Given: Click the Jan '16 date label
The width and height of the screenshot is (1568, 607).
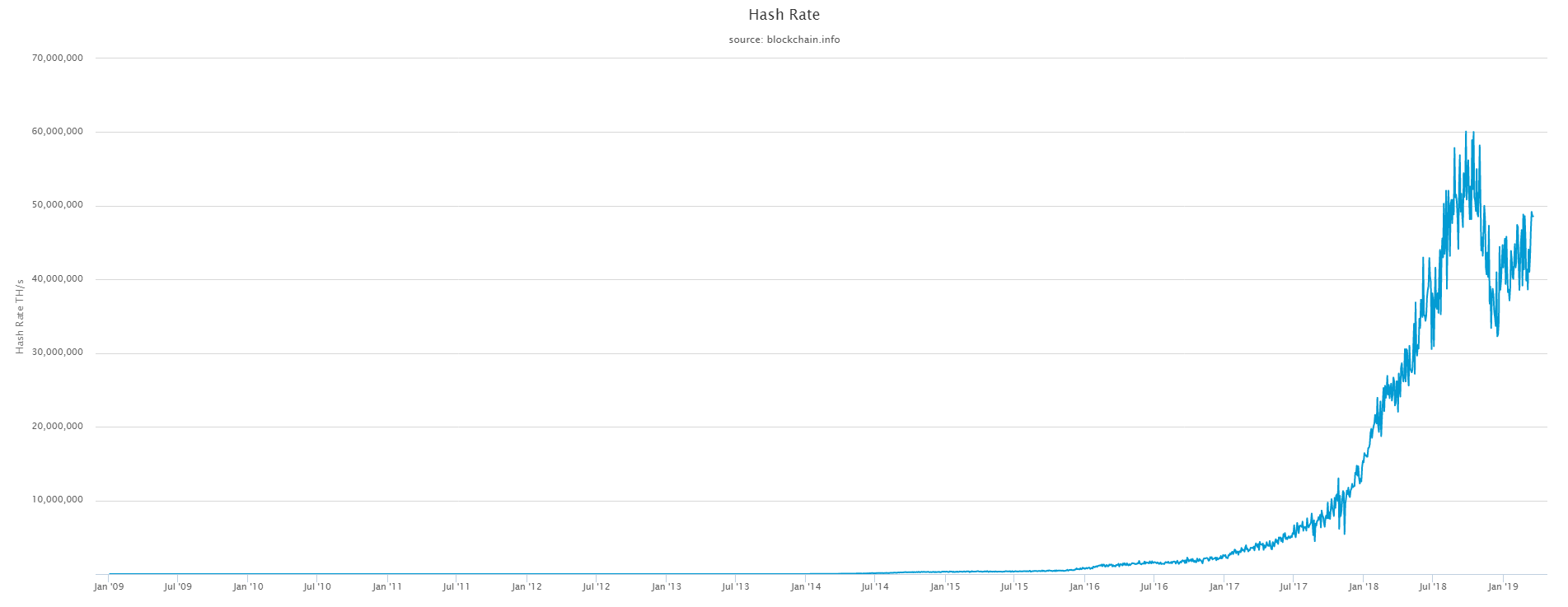Looking at the screenshot, I should [1084, 587].
